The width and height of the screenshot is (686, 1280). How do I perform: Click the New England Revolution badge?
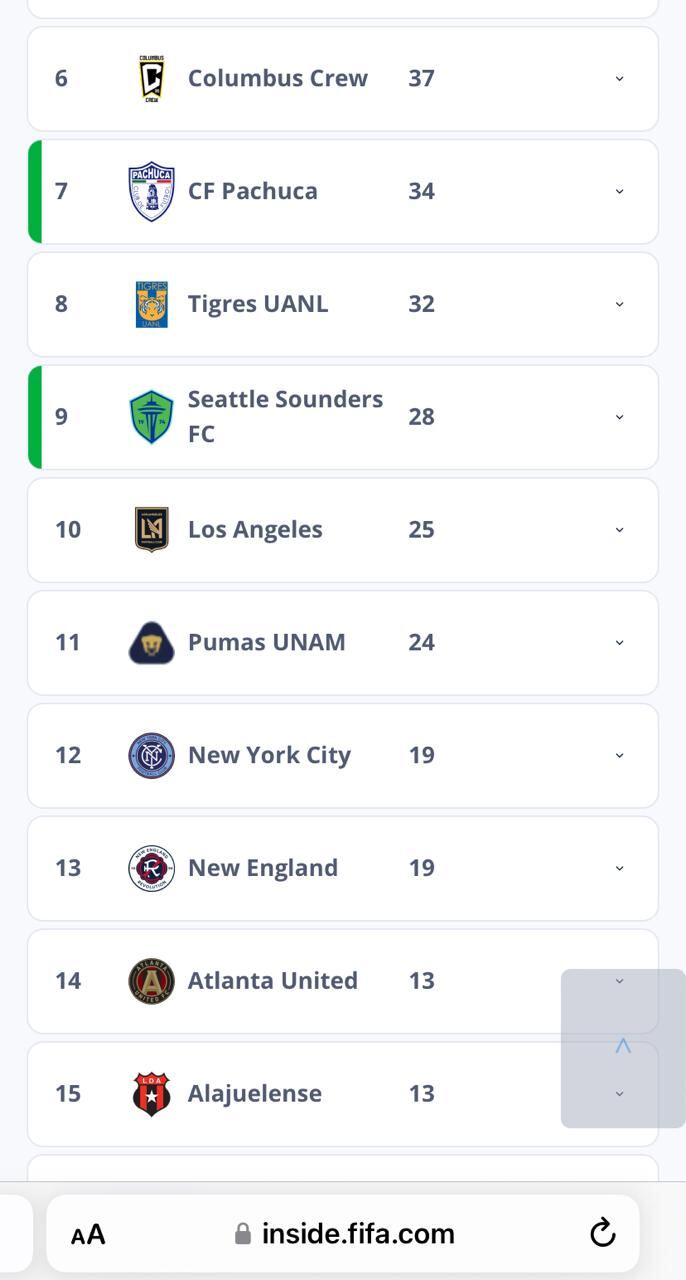pos(151,868)
